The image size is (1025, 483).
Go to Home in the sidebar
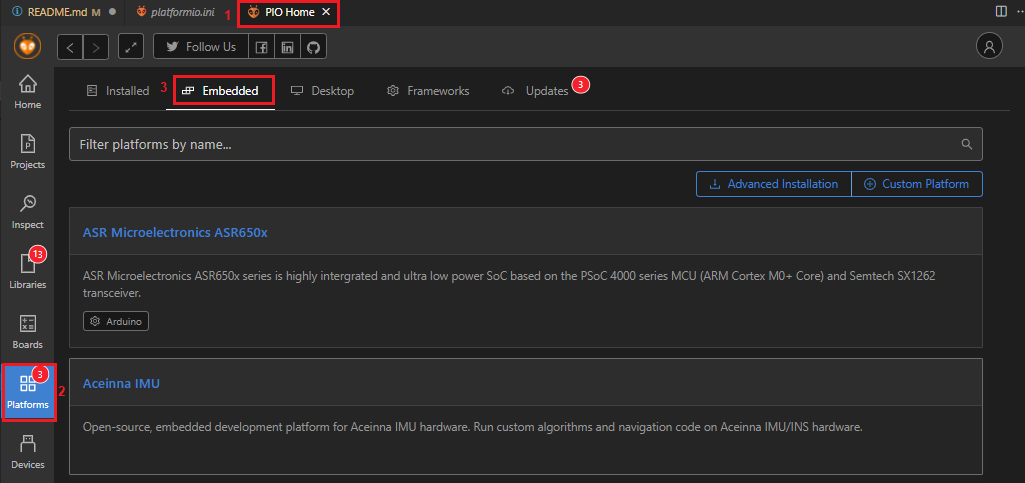tap(27, 92)
